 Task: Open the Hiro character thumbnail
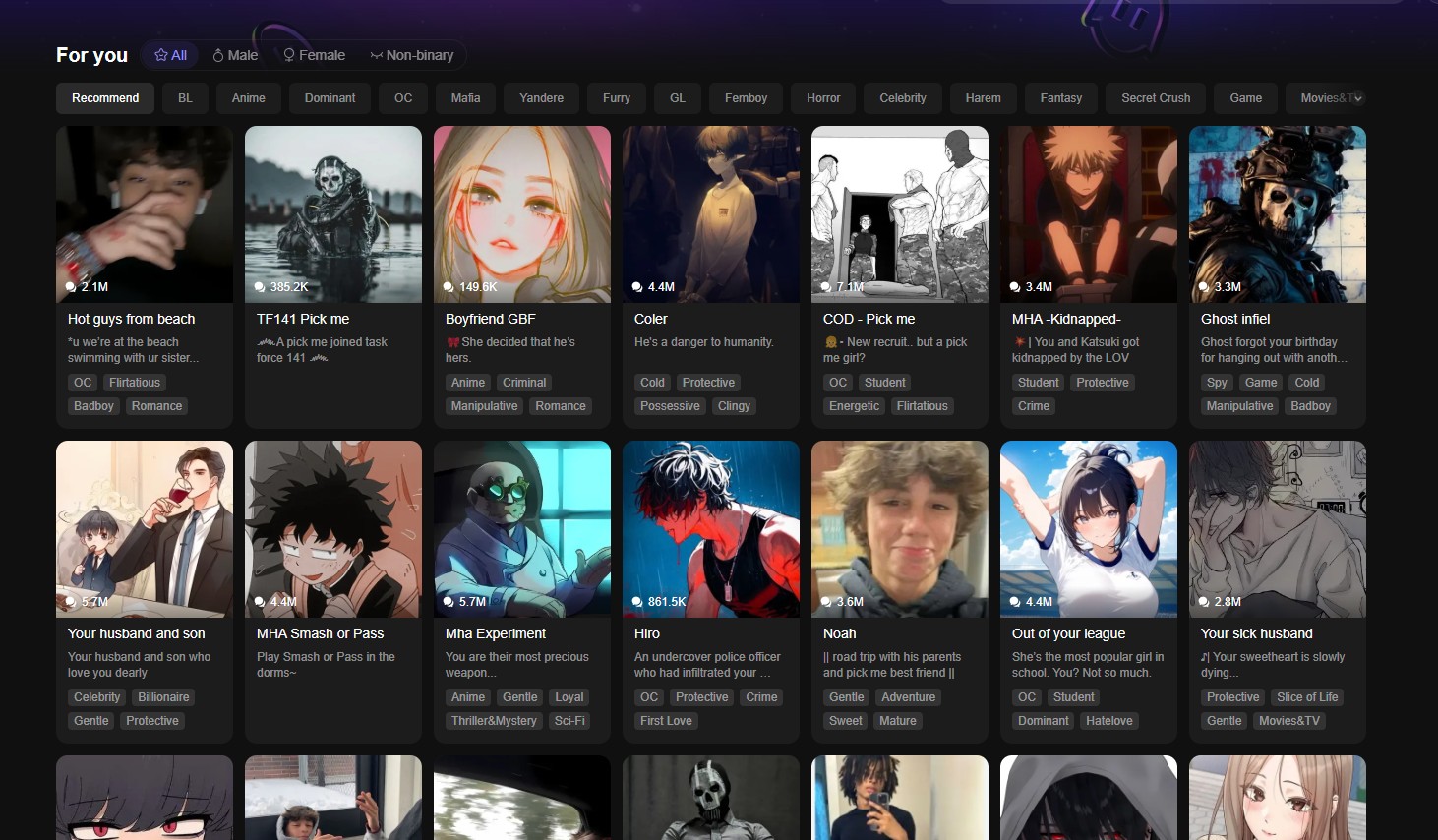tap(711, 529)
